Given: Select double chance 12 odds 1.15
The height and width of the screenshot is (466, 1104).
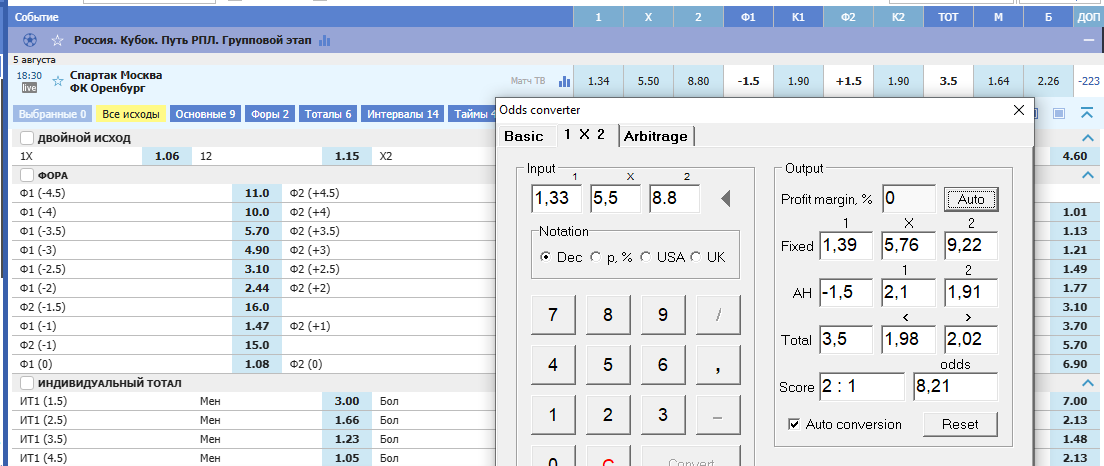Looking at the screenshot, I should pyautogui.click(x=347, y=156).
